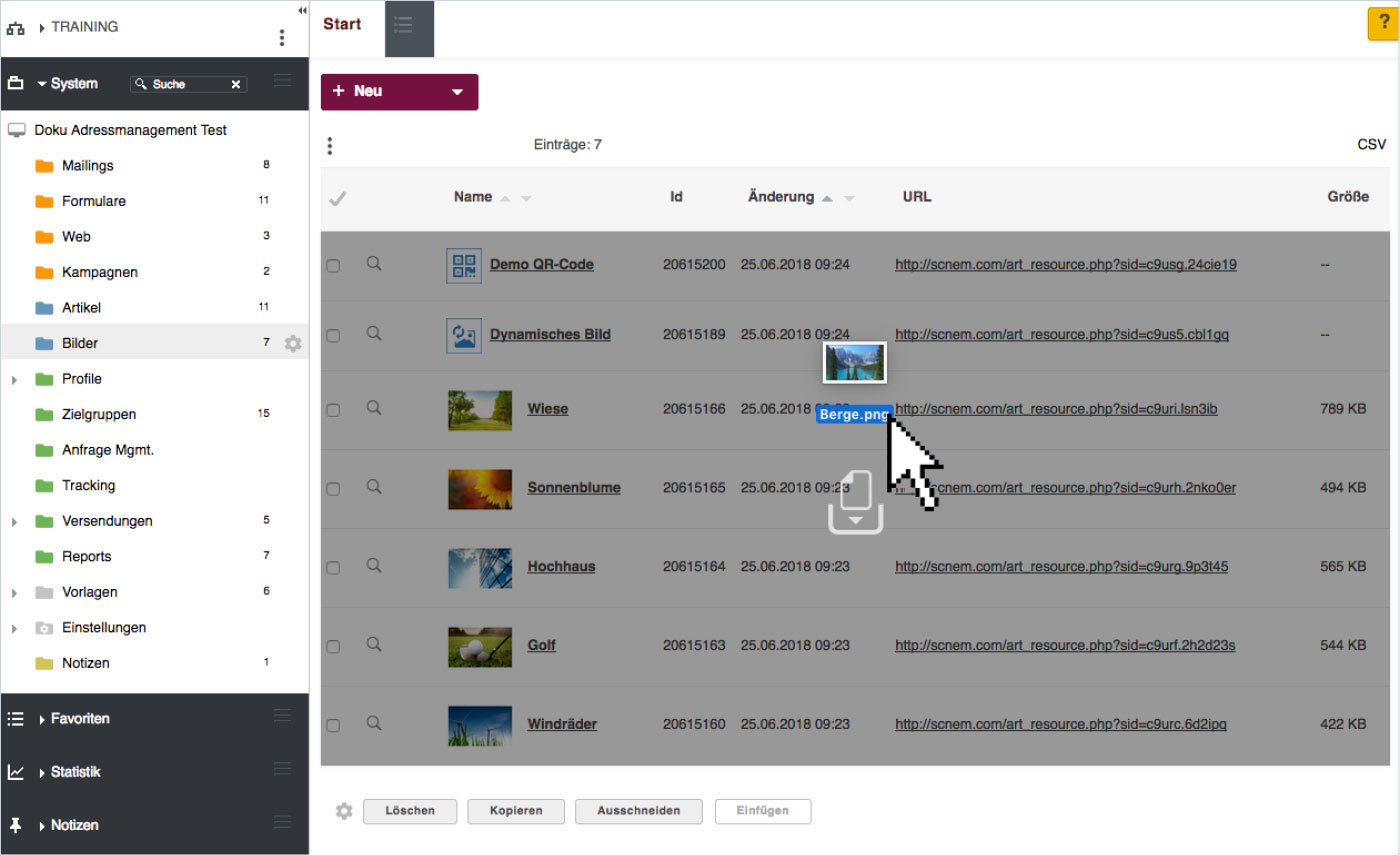1400x856 pixels.
Task: Clear the search field with the X icon
Action: [236, 84]
